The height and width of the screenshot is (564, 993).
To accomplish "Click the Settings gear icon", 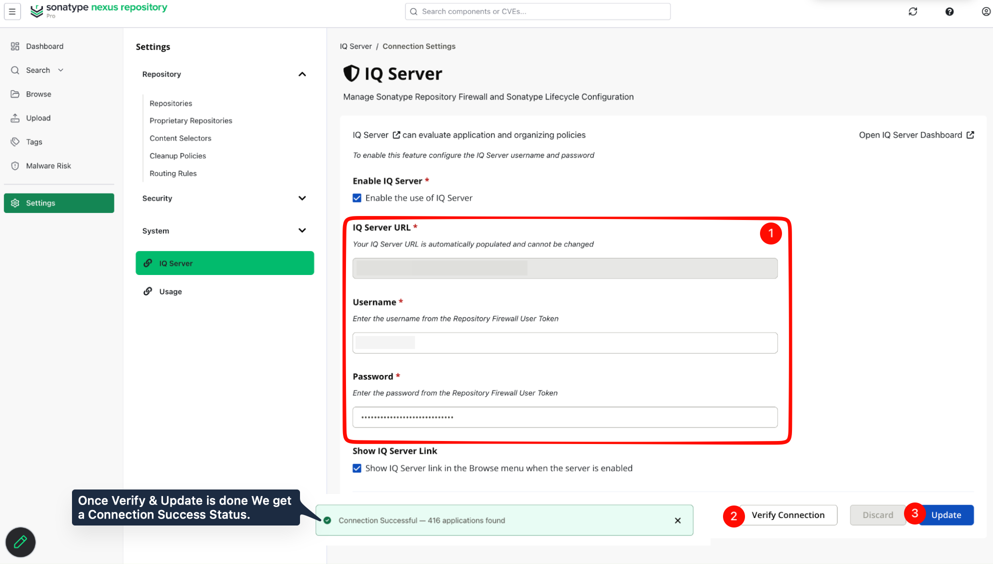I will point(15,203).
